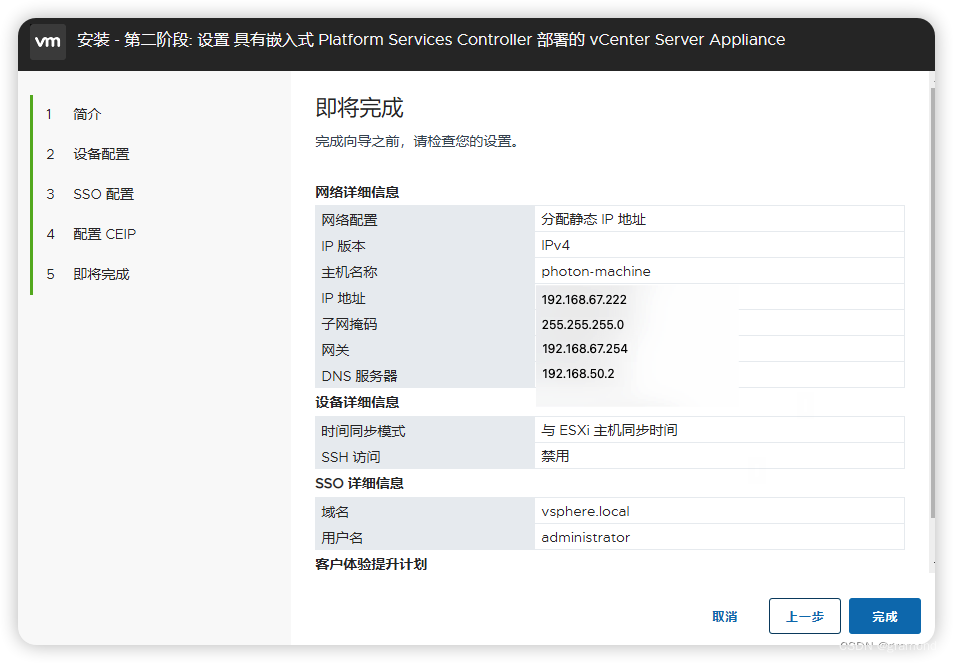Select the IP address value 192.168.67.222

pyautogui.click(x=583, y=300)
